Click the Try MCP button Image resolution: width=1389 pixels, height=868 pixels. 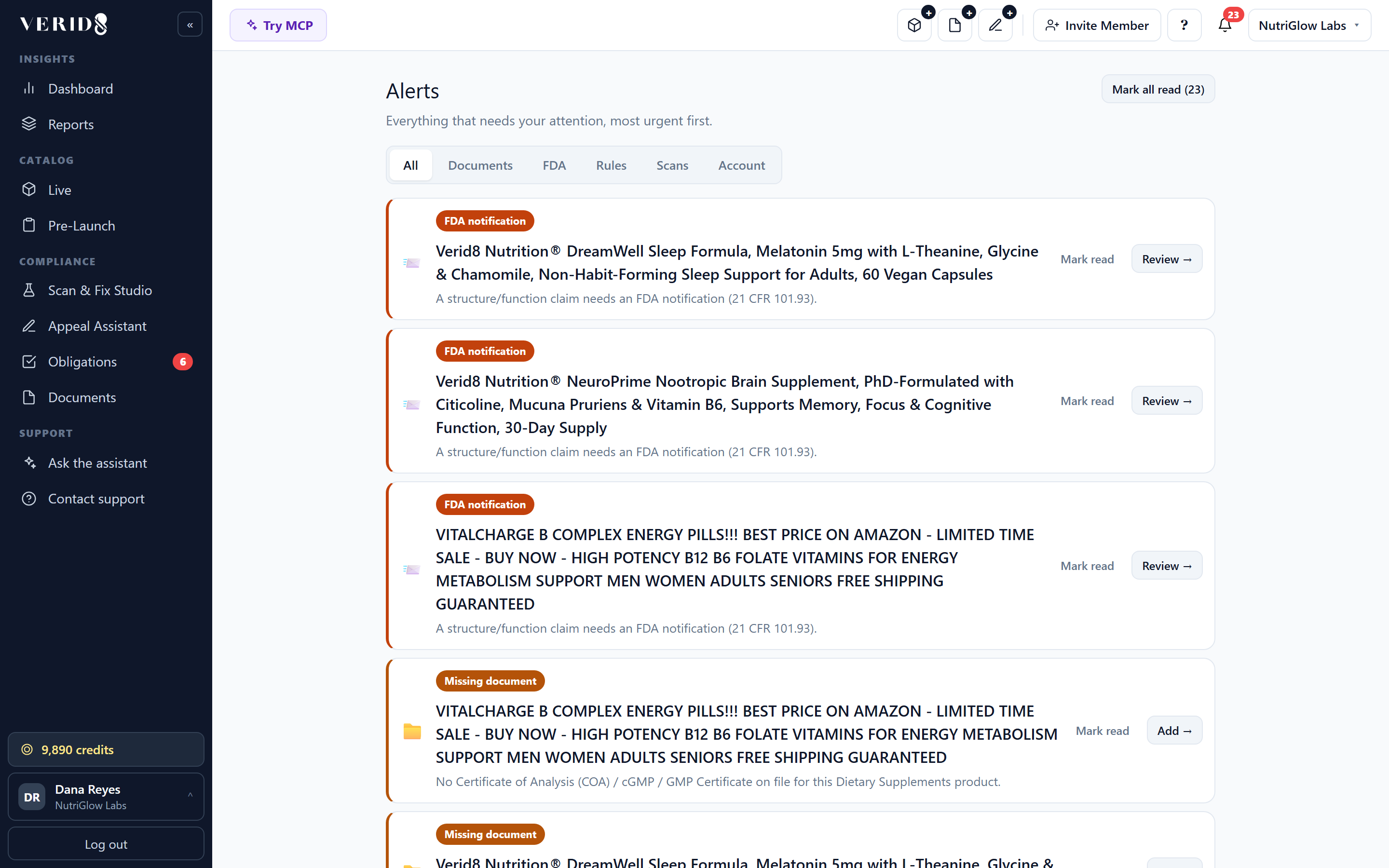[278, 25]
